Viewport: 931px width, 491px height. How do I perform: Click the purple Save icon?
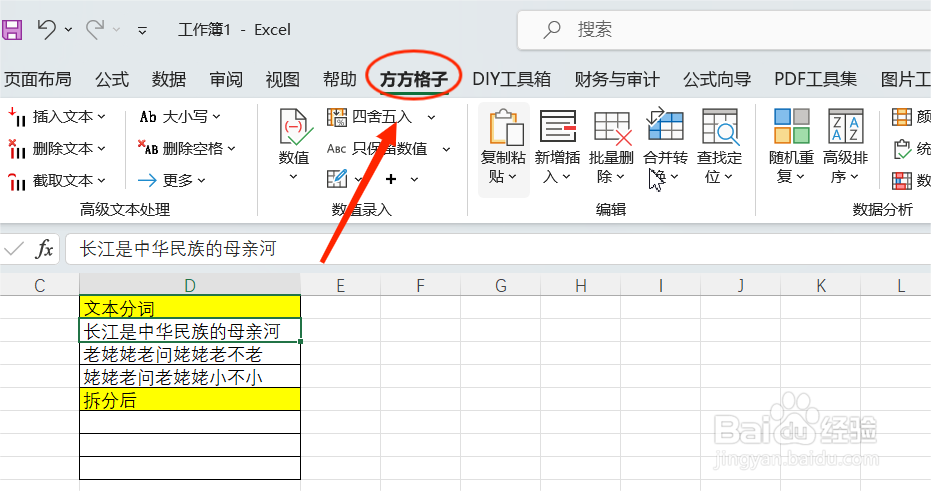(x=12, y=29)
